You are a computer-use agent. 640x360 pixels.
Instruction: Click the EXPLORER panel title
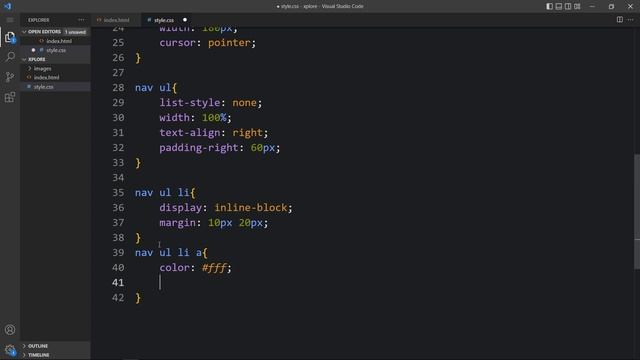[x=39, y=20]
